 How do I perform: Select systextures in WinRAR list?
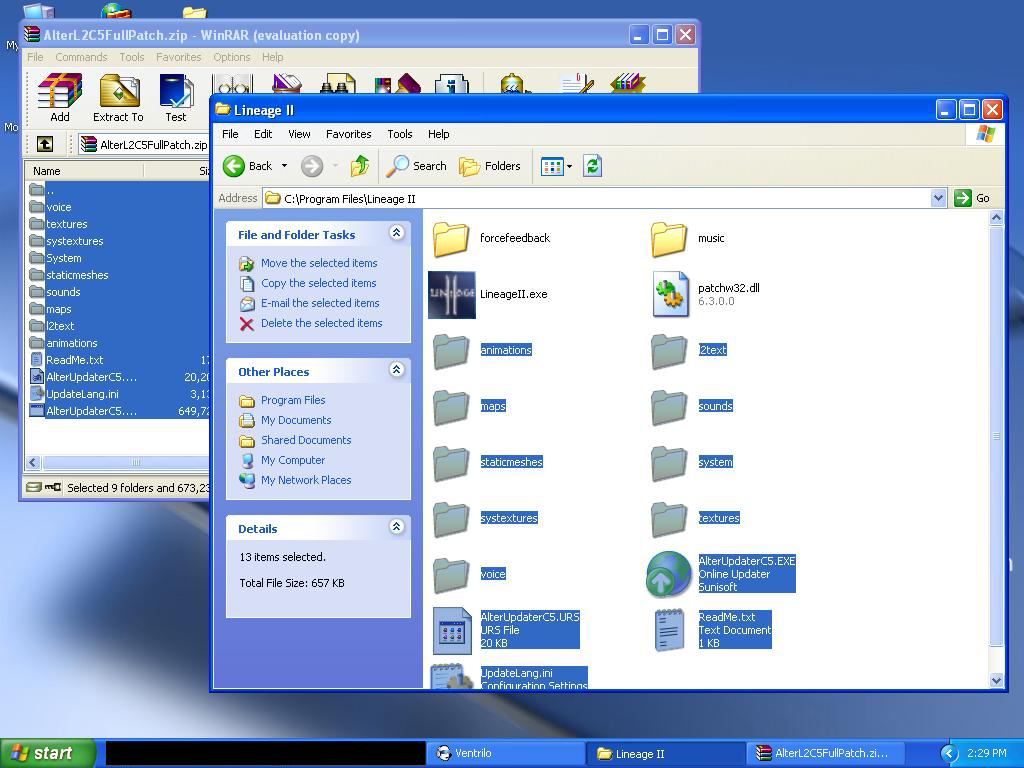(x=74, y=241)
